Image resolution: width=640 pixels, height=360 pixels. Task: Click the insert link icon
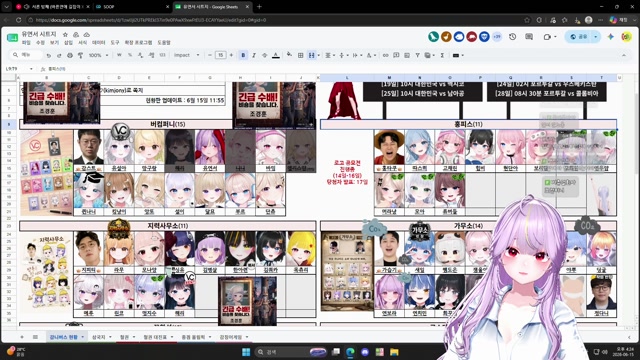click(x=385, y=55)
